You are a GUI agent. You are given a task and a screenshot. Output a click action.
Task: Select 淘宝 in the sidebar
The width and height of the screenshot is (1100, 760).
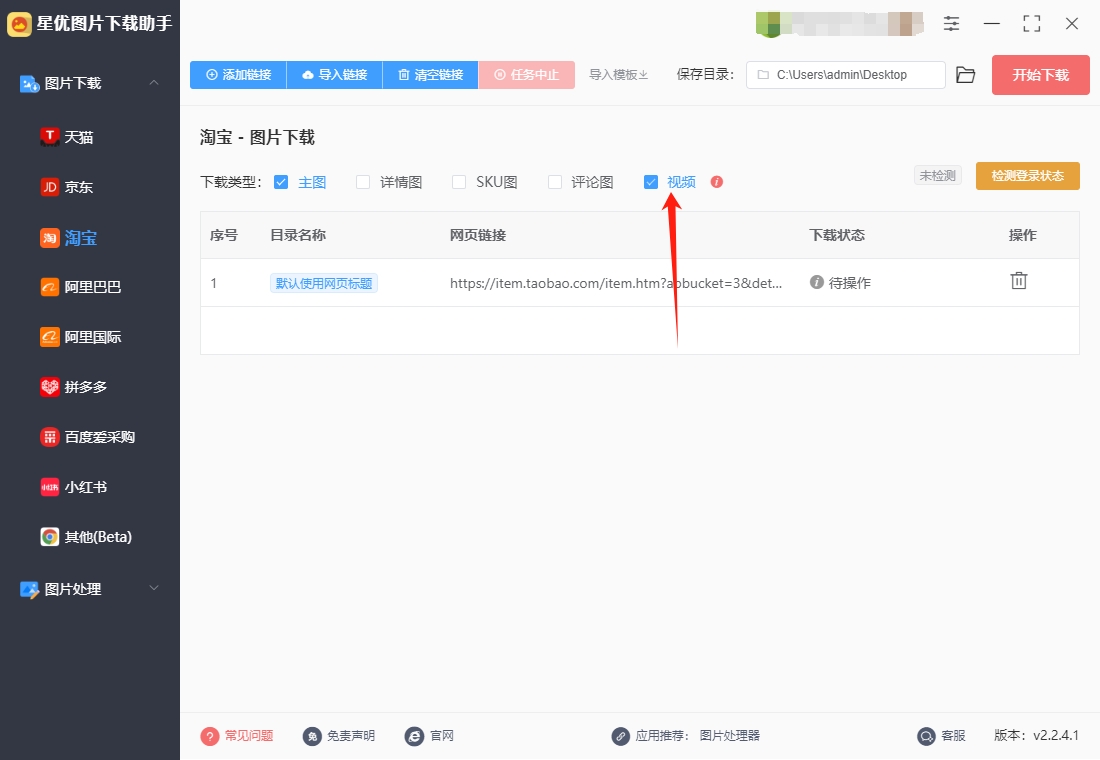tap(69, 238)
